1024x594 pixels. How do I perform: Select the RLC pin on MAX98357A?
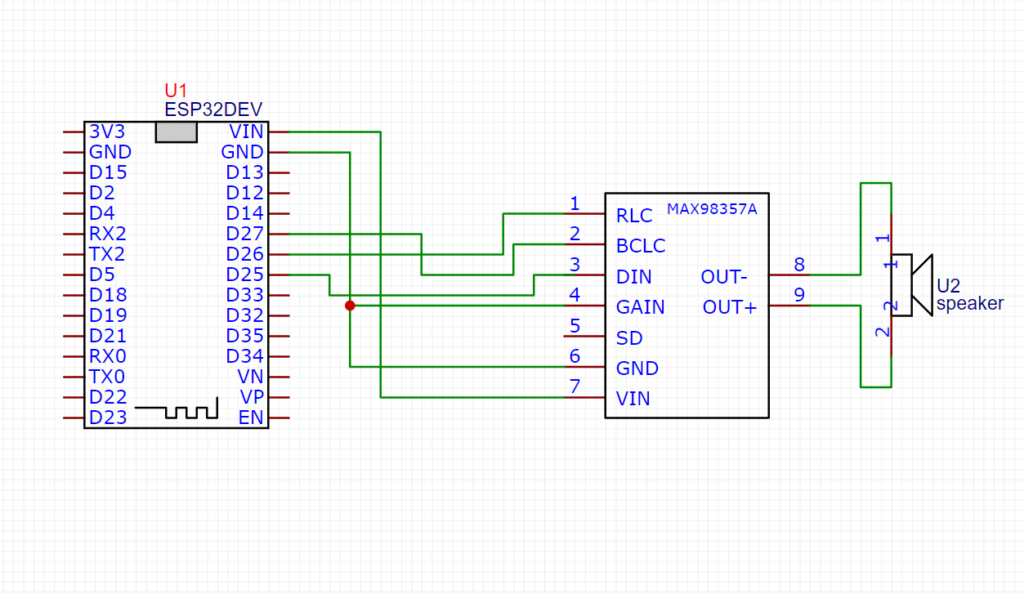[x=634, y=215]
